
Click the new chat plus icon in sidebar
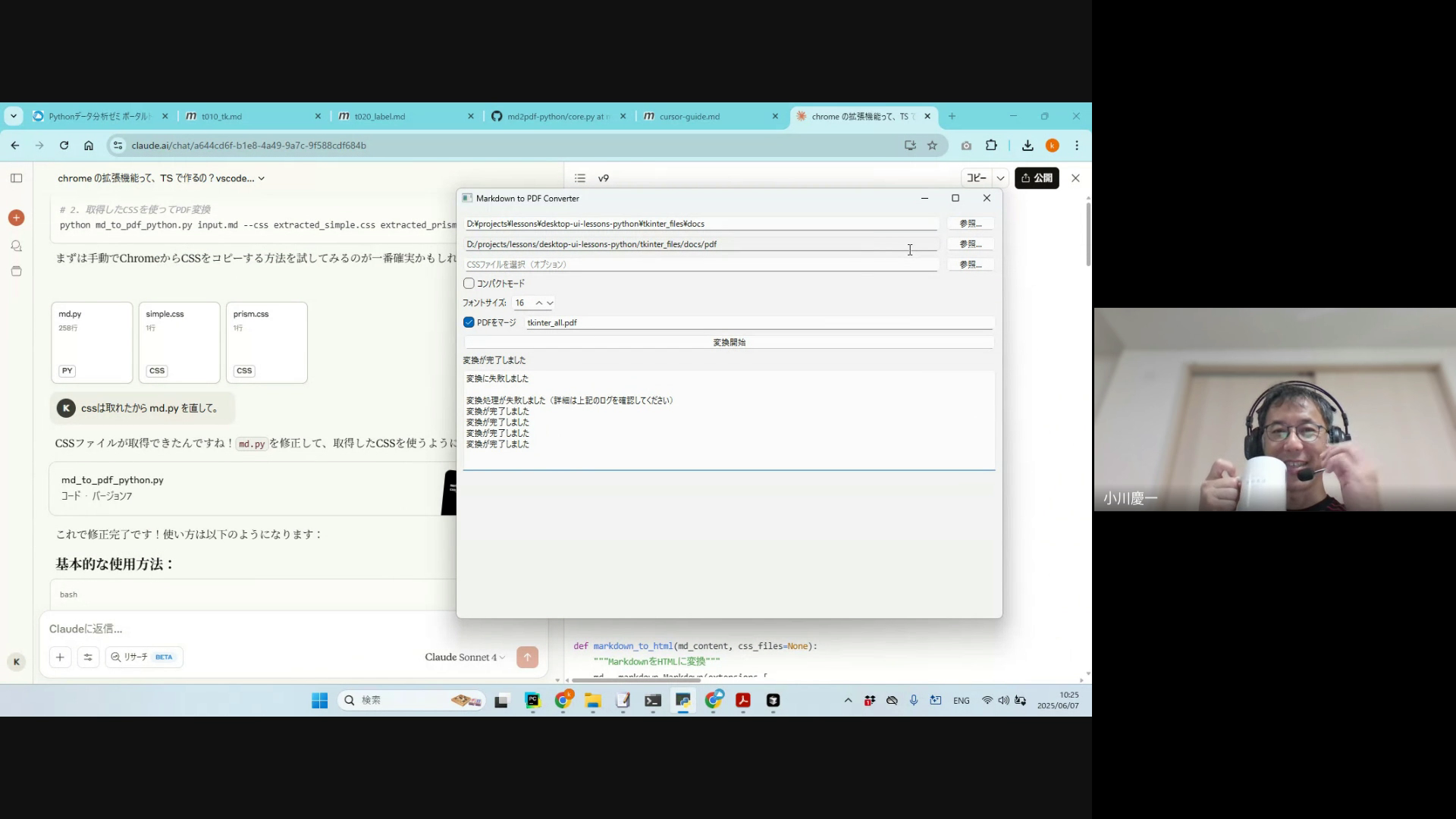[16, 218]
